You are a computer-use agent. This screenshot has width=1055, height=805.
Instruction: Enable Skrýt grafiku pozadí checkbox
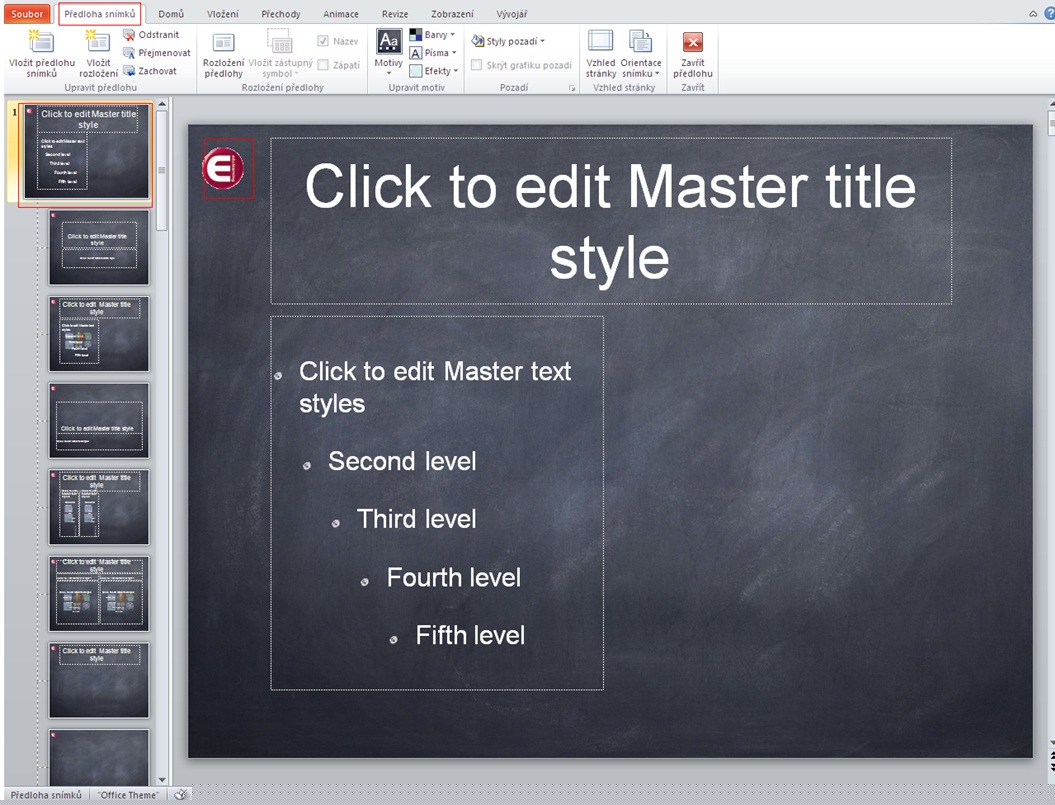click(x=476, y=65)
